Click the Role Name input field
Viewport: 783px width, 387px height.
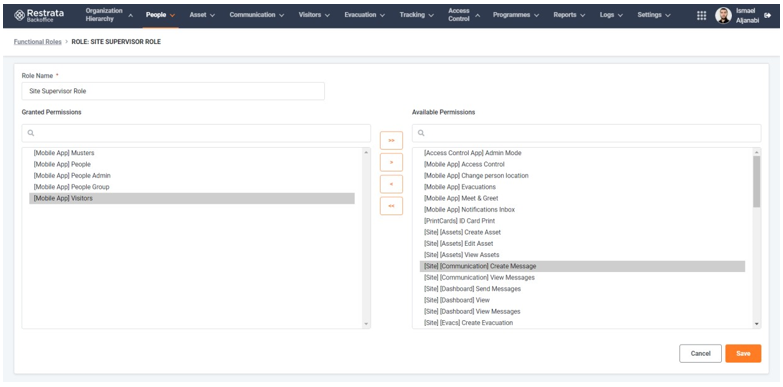pos(173,91)
